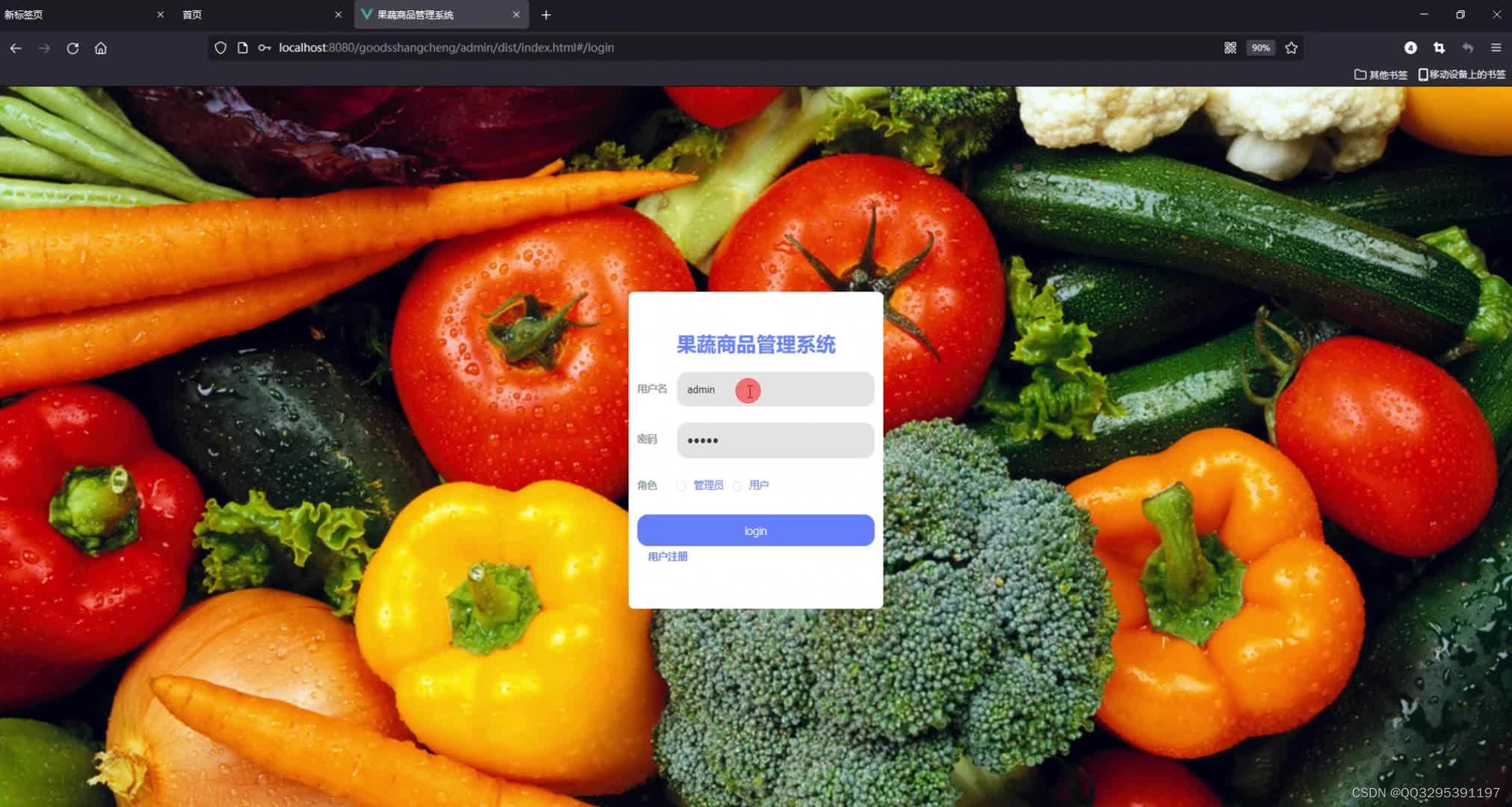
Task: Go back using the browser back arrow
Action: coord(16,48)
